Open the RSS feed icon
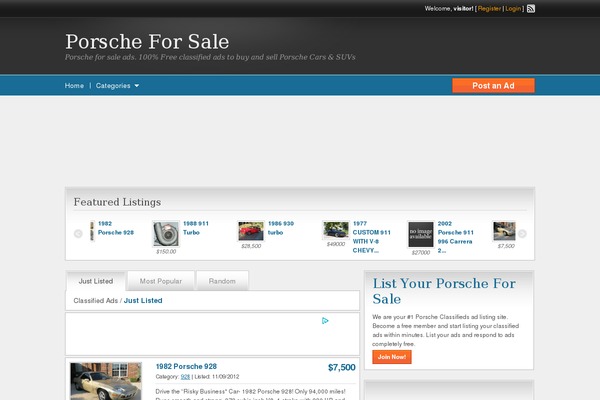 pyautogui.click(x=531, y=8)
